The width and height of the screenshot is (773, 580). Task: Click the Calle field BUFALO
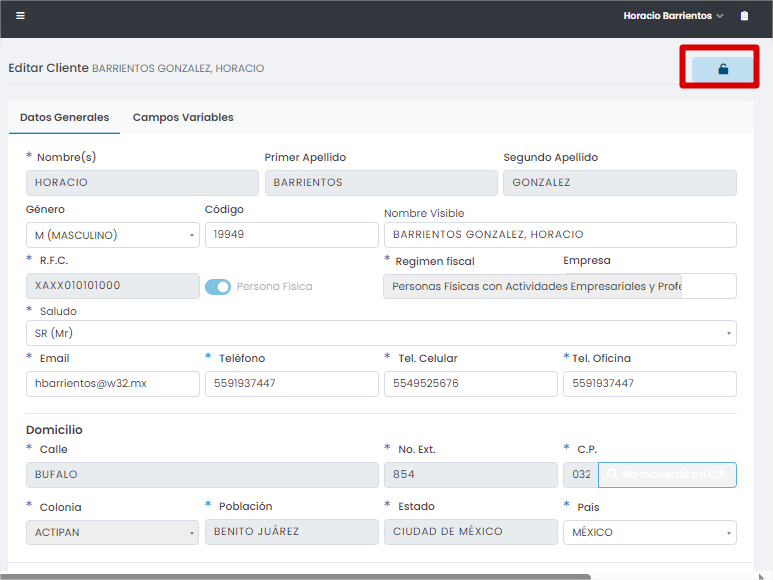coord(202,475)
